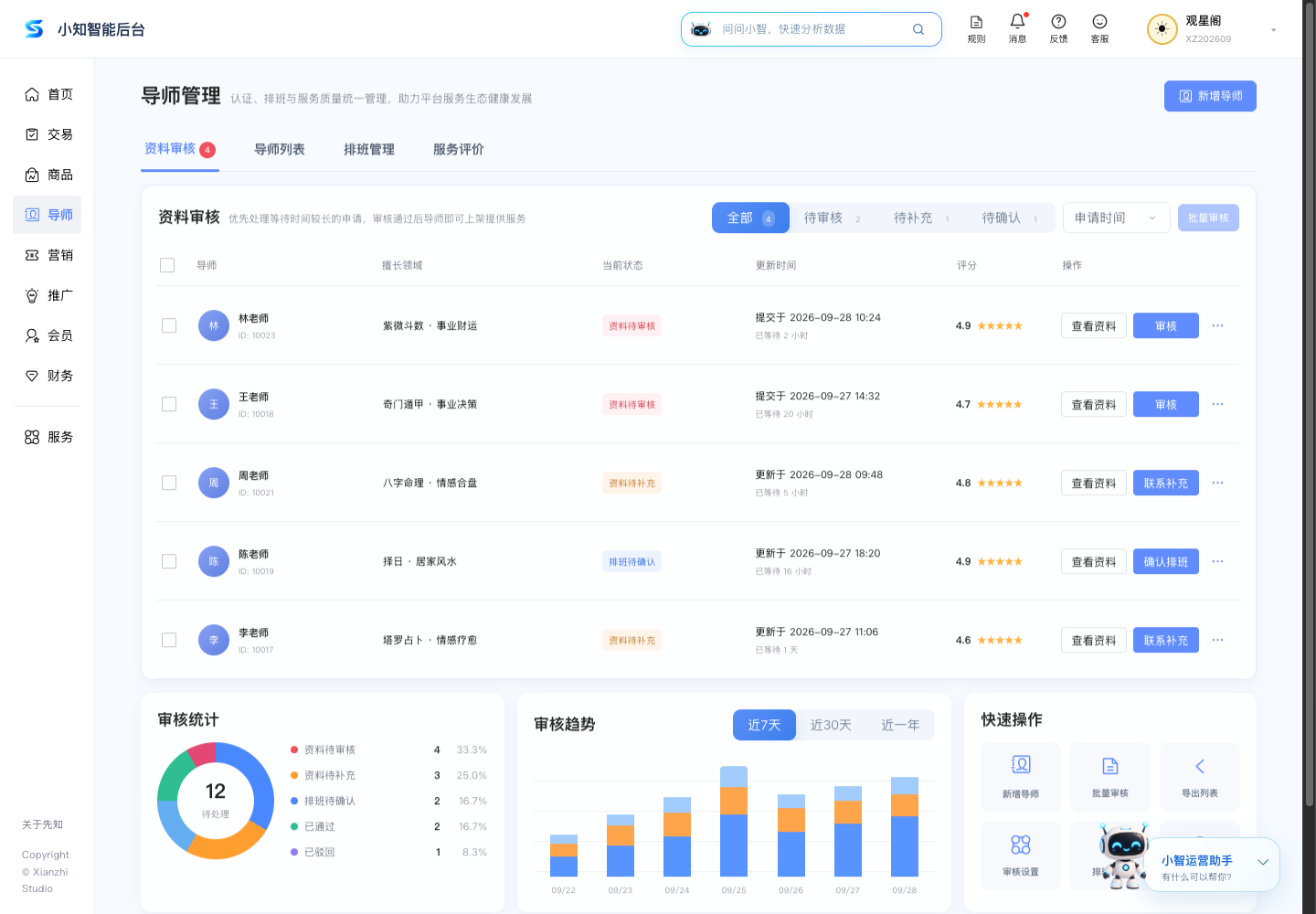Open more options for 李老师 row
Screen dimensions: 1316x914
coord(1217,640)
